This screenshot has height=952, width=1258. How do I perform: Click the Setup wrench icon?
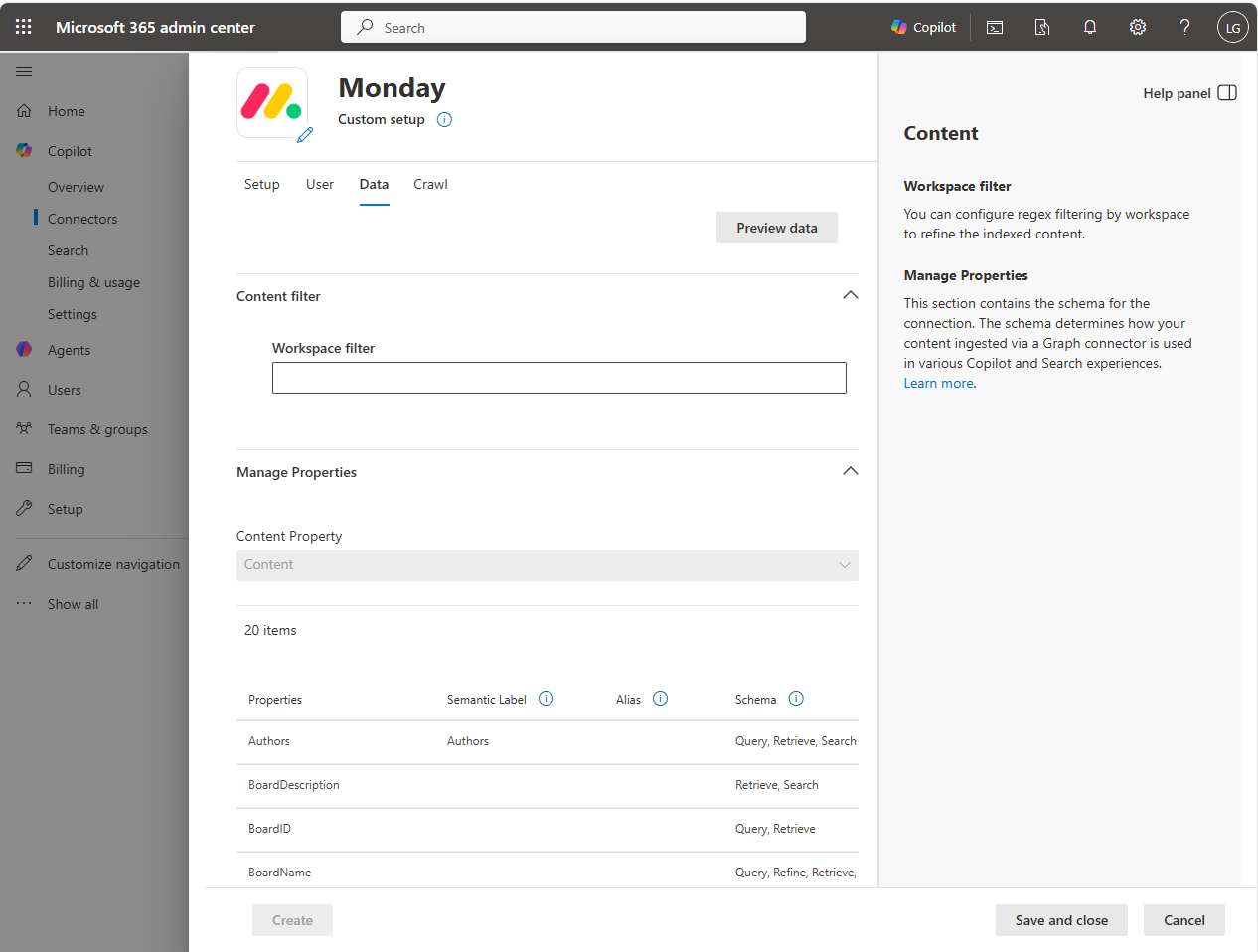coord(24,508)
